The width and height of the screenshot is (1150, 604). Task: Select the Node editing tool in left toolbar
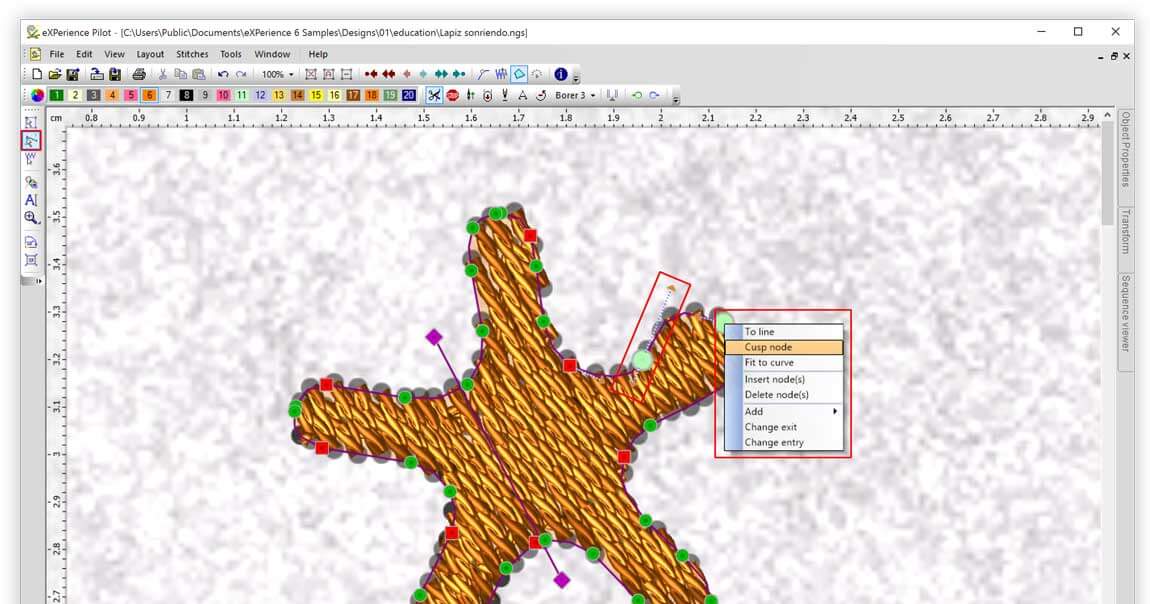pyautogui.click(x=30, y=140)
